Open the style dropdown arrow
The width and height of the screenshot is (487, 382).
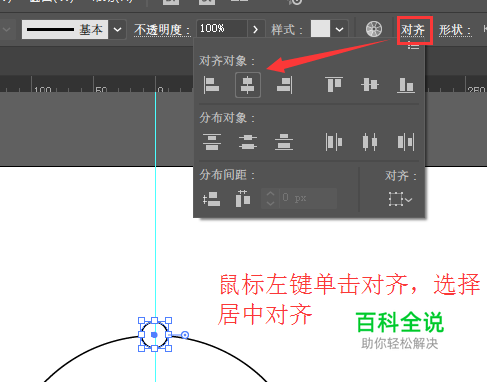339,29
